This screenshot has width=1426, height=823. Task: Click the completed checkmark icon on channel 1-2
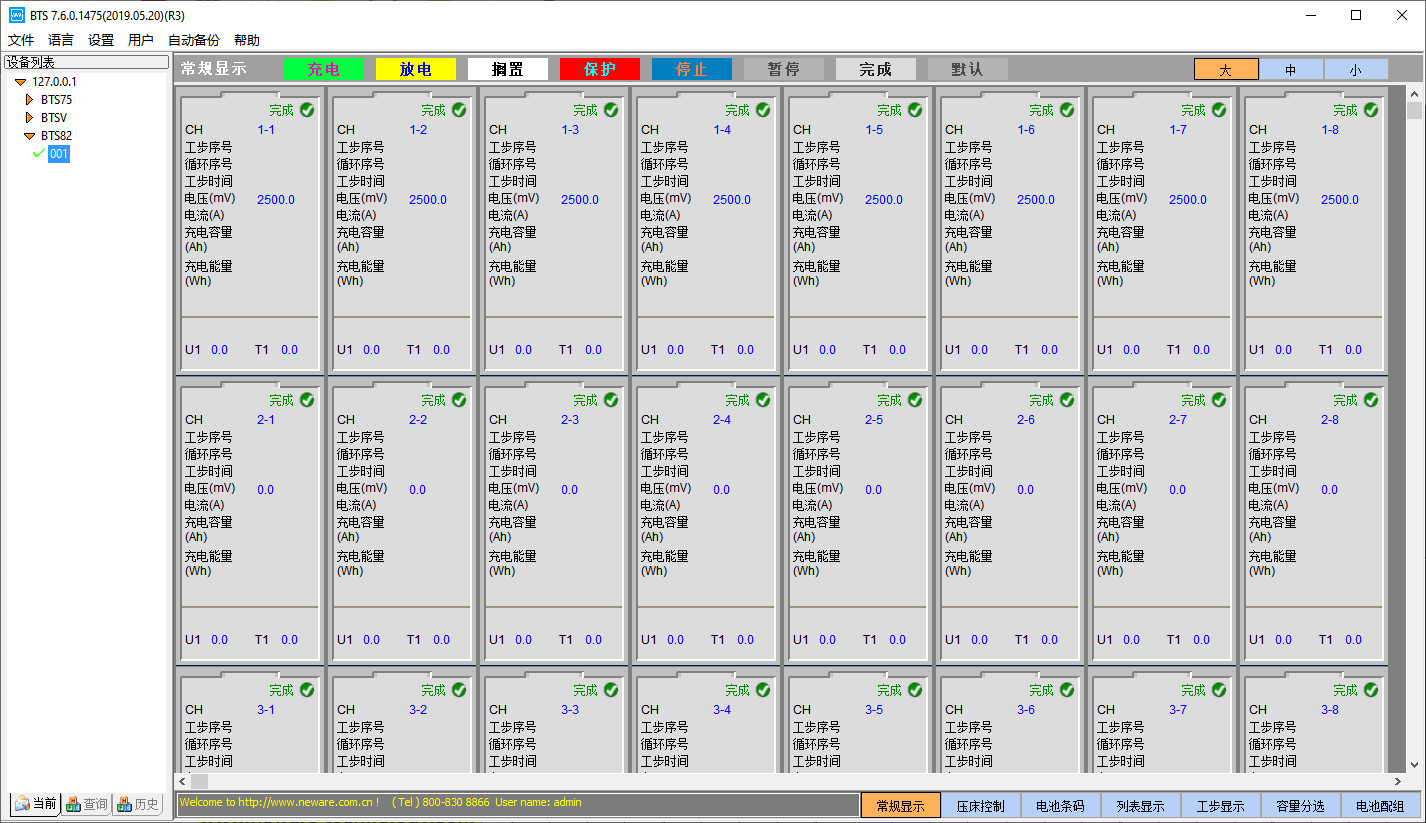[x=459, y=110]
